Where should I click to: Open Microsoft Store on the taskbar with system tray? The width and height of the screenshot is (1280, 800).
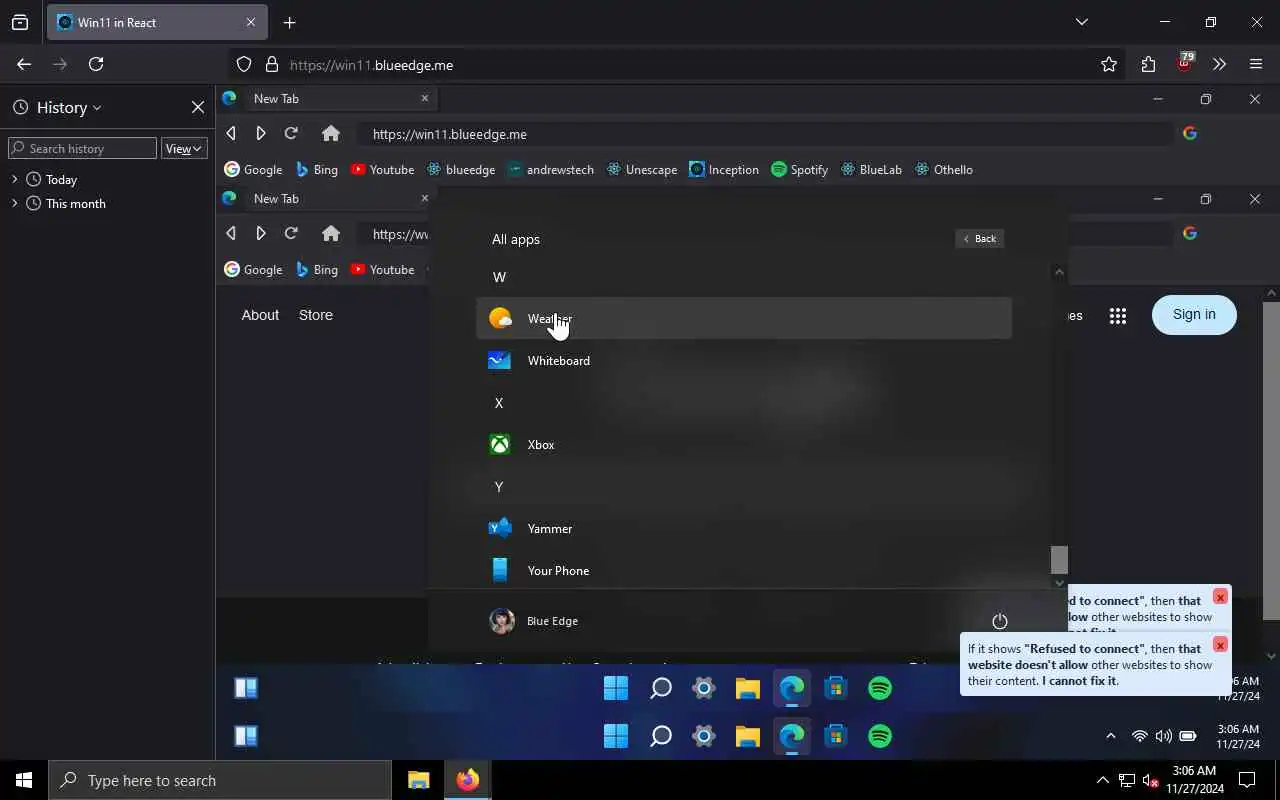click(836, 736)
